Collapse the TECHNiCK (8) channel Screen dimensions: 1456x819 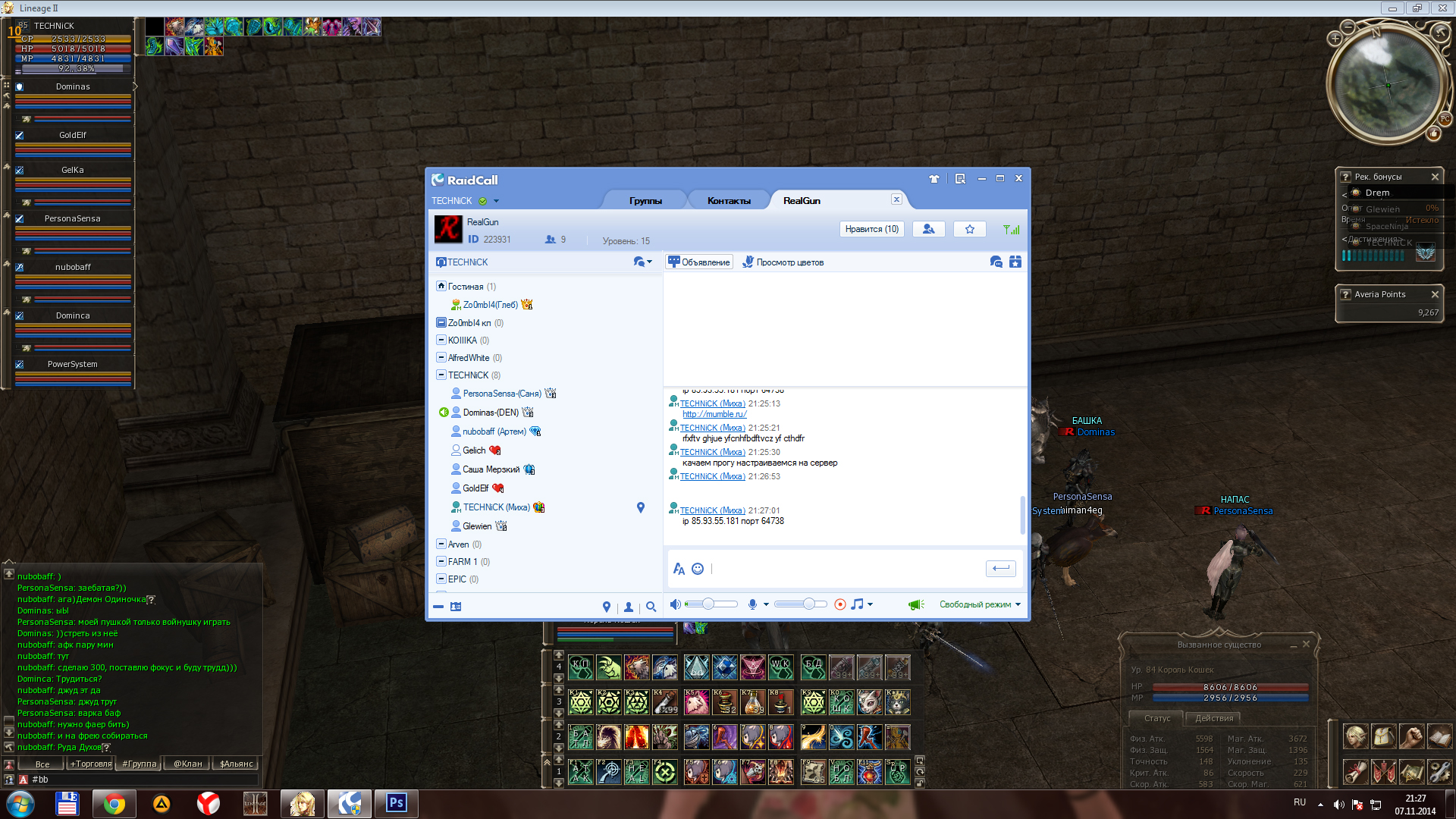(441, 375)
